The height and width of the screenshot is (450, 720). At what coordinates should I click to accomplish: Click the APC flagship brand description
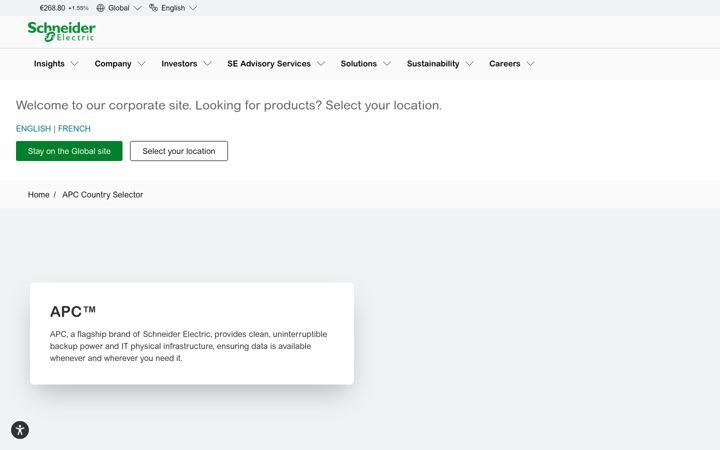pos(188,346)
